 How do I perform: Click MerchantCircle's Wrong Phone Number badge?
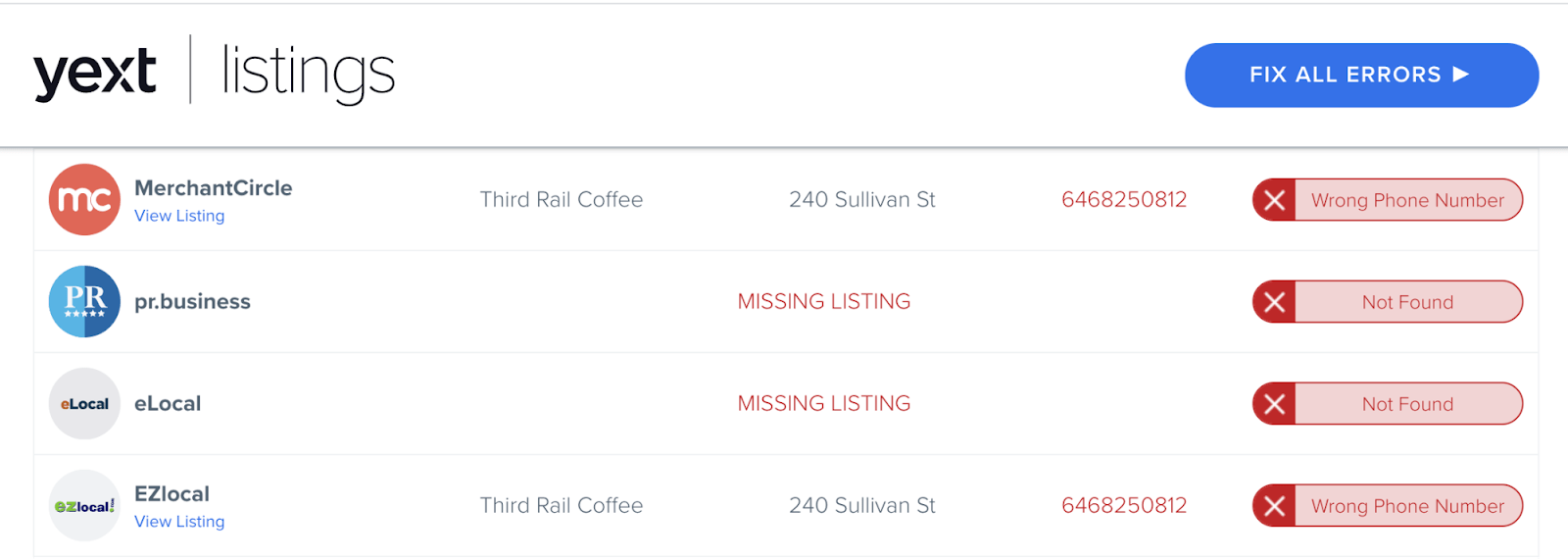coord(1407,200)
